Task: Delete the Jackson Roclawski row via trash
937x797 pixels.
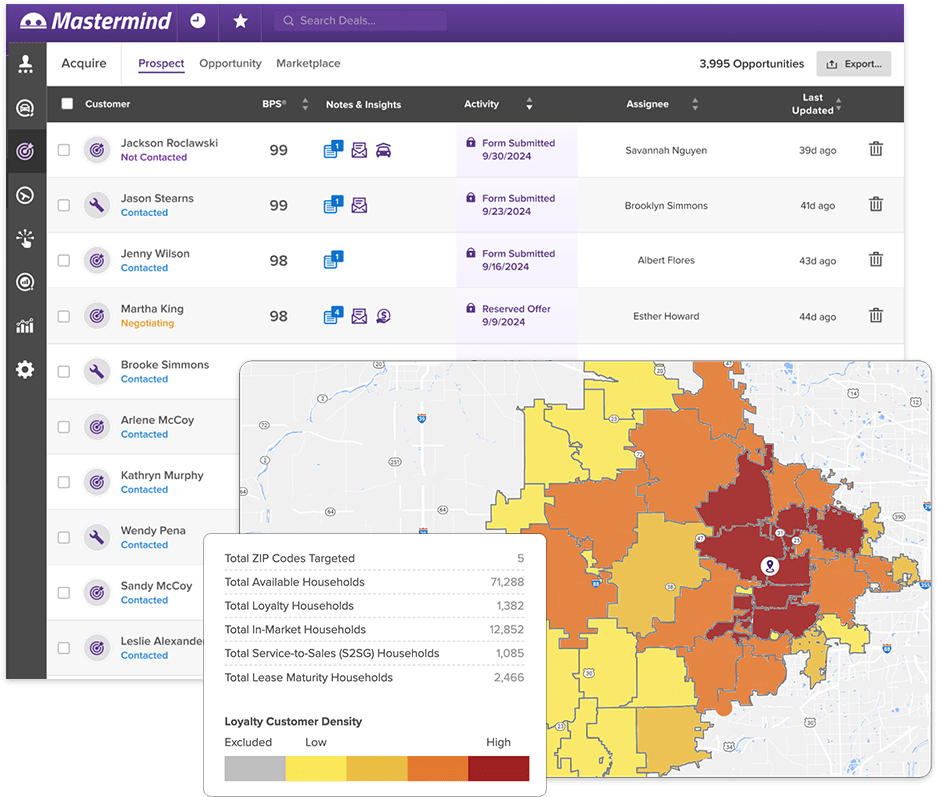Action: [875, 149]
